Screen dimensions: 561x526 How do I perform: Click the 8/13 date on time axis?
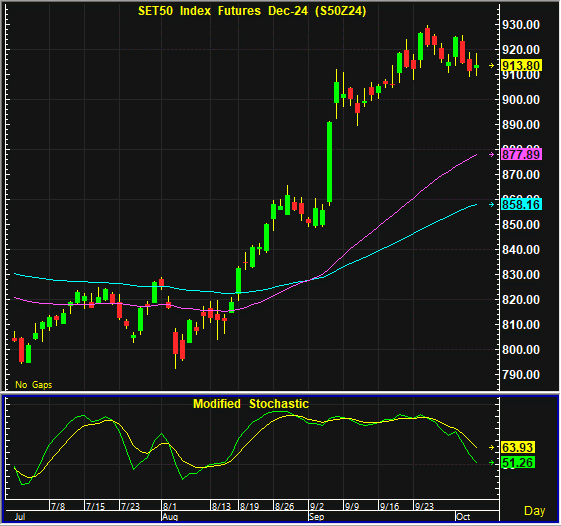[221, 506]
